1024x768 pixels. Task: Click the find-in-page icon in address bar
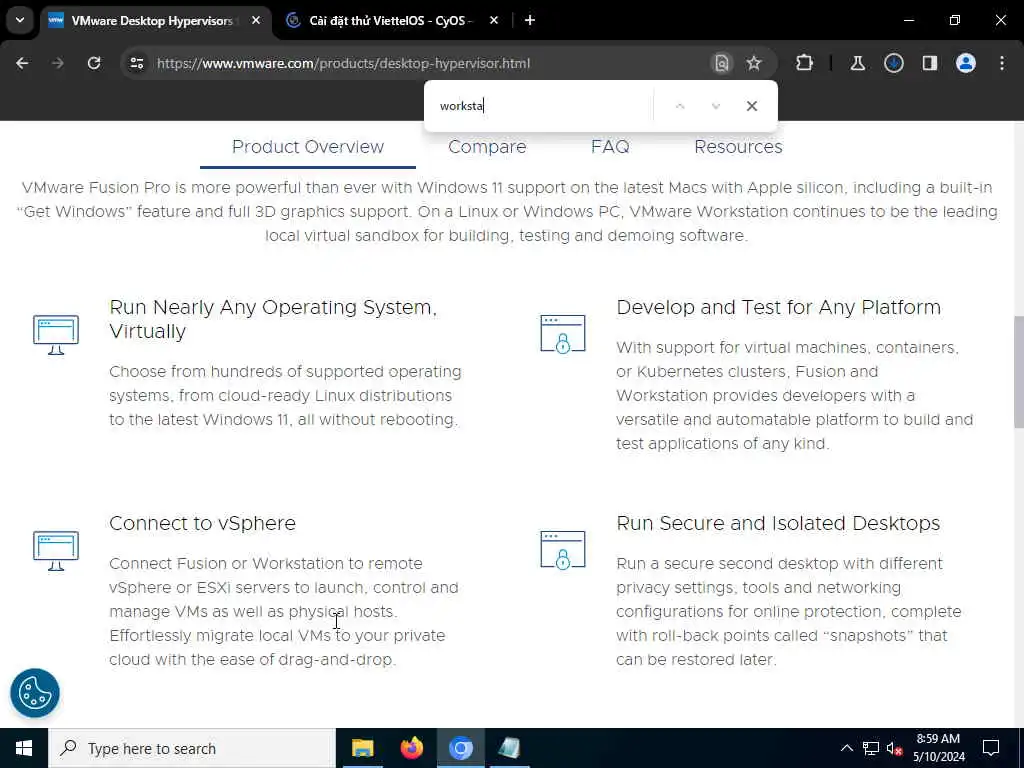click(722, 63)
